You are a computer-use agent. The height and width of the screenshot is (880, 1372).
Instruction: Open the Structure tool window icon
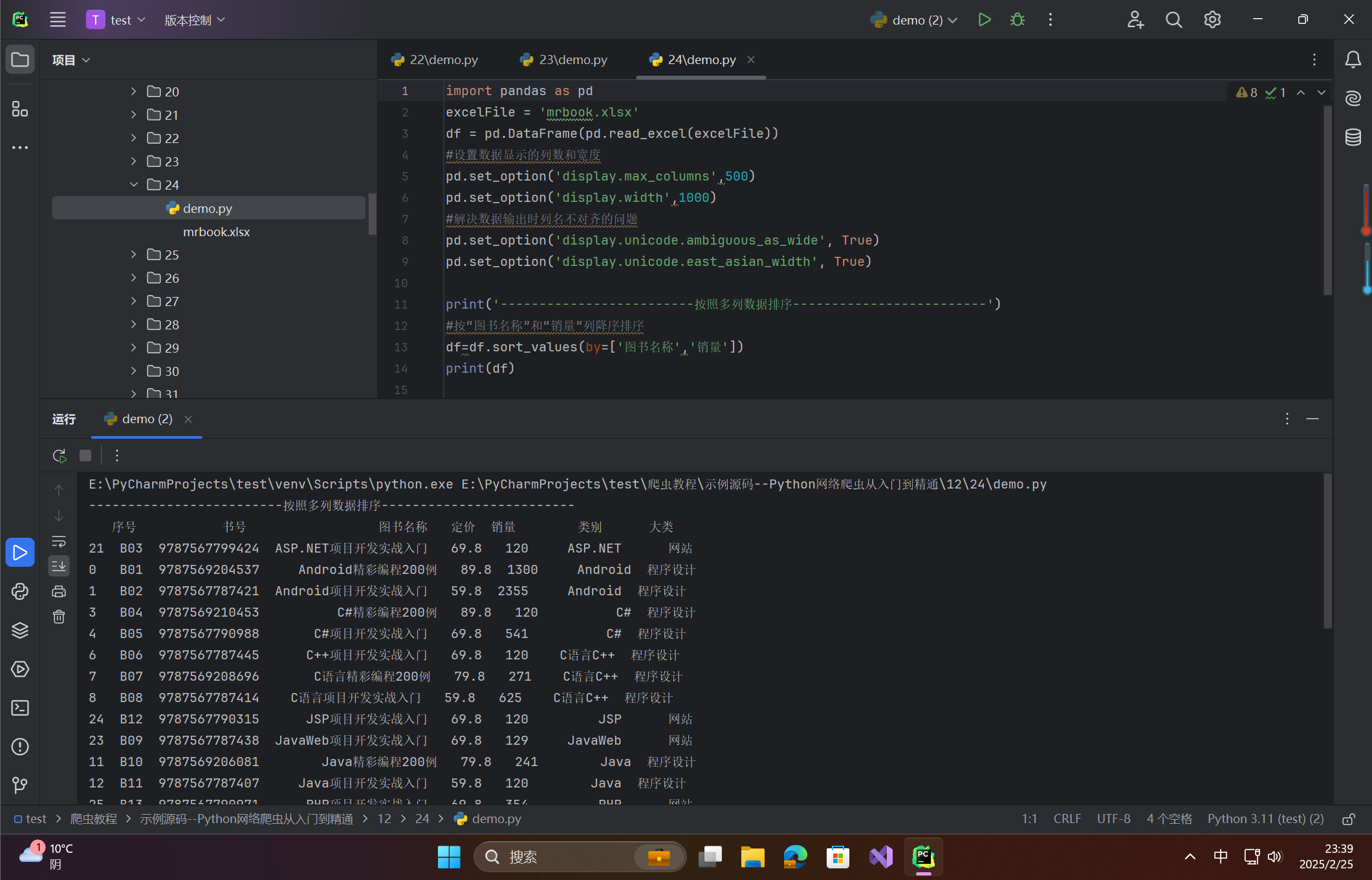click(x=20, y=109)
